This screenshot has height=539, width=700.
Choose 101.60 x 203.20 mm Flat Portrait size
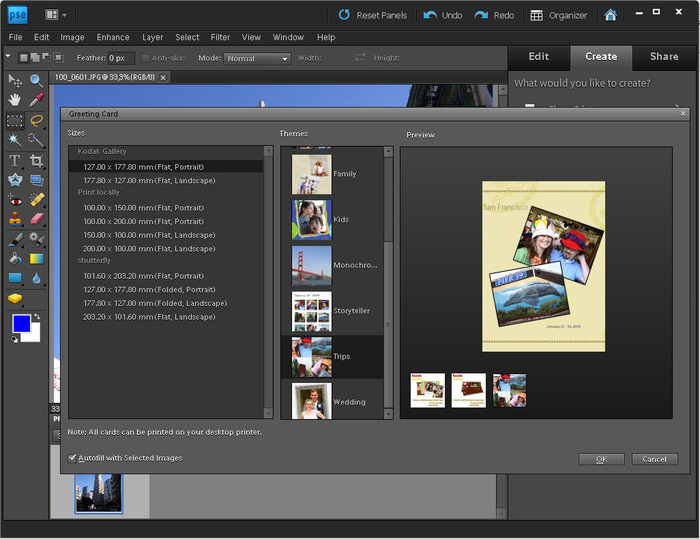coord(143,276)
